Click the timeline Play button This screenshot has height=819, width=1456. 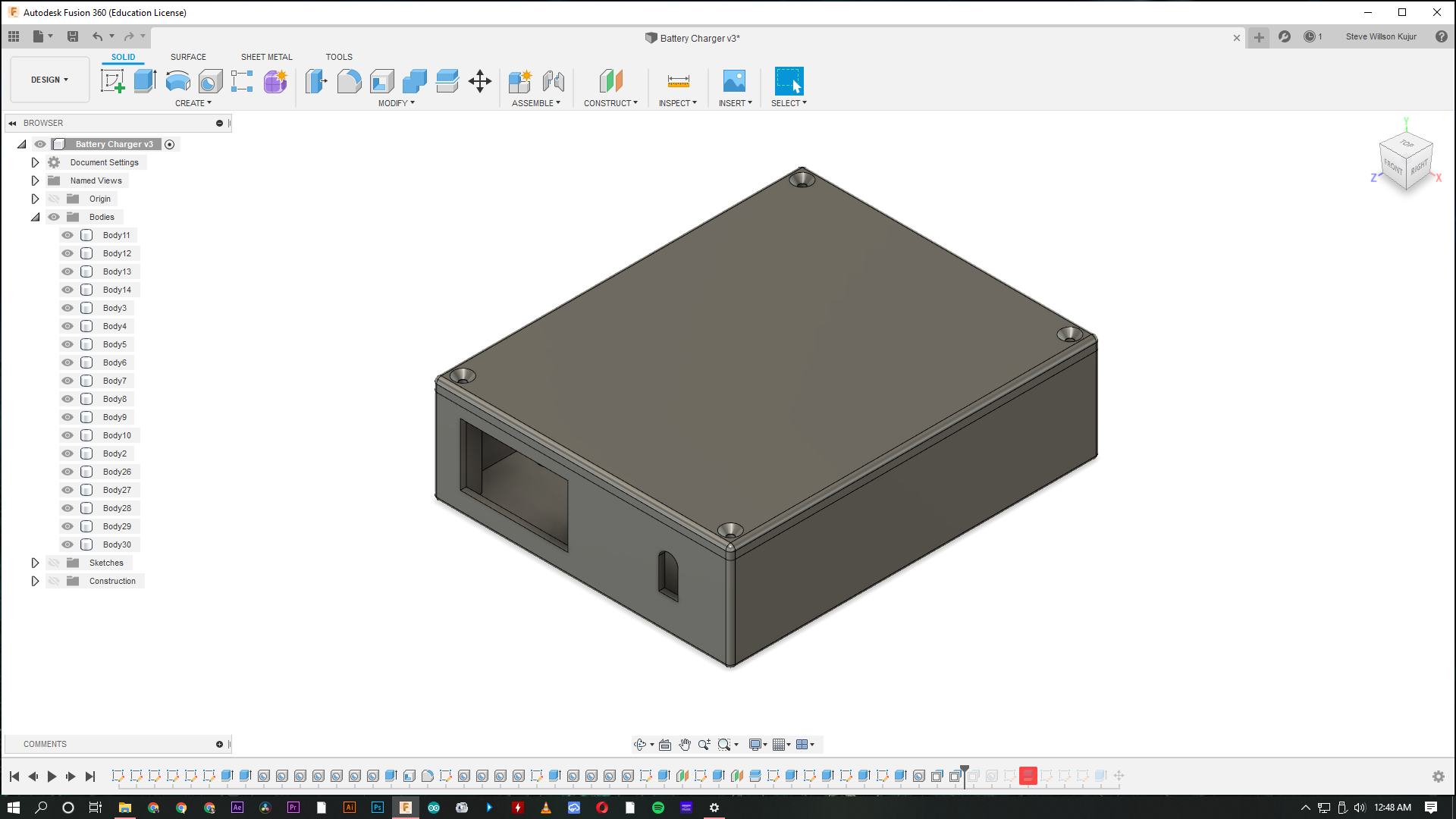[52, 776]
